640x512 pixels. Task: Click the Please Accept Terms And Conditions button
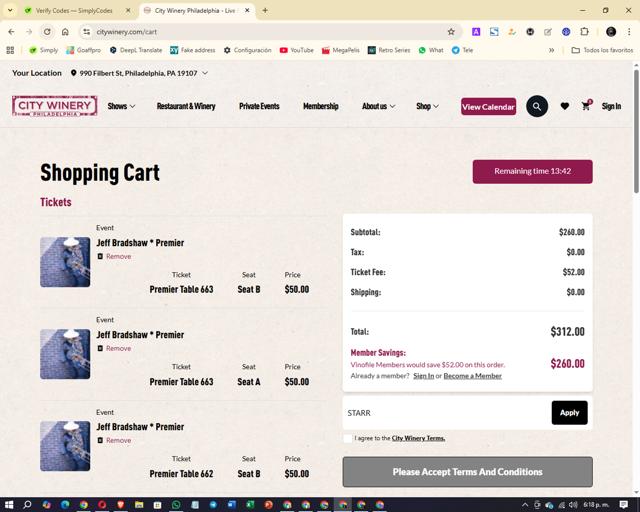click(468, 472)
